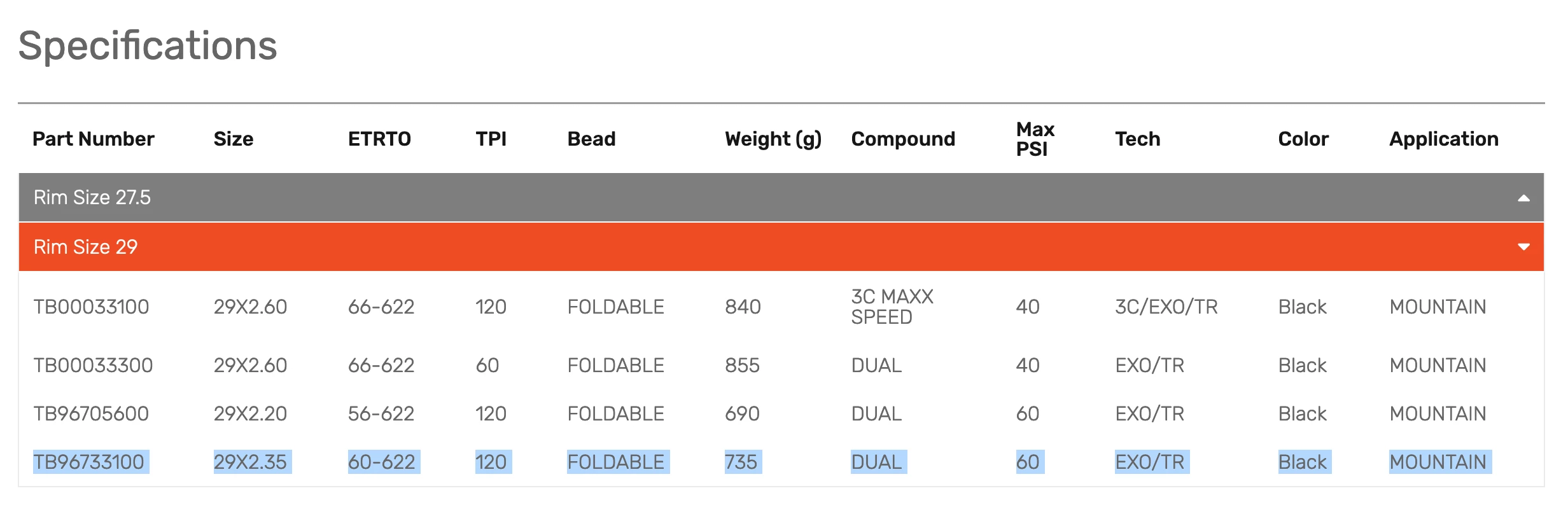Image resolution: width=1568 pixels, height=514 pixels.
Task: Click the Specifications heading
Action: [148, 45]
